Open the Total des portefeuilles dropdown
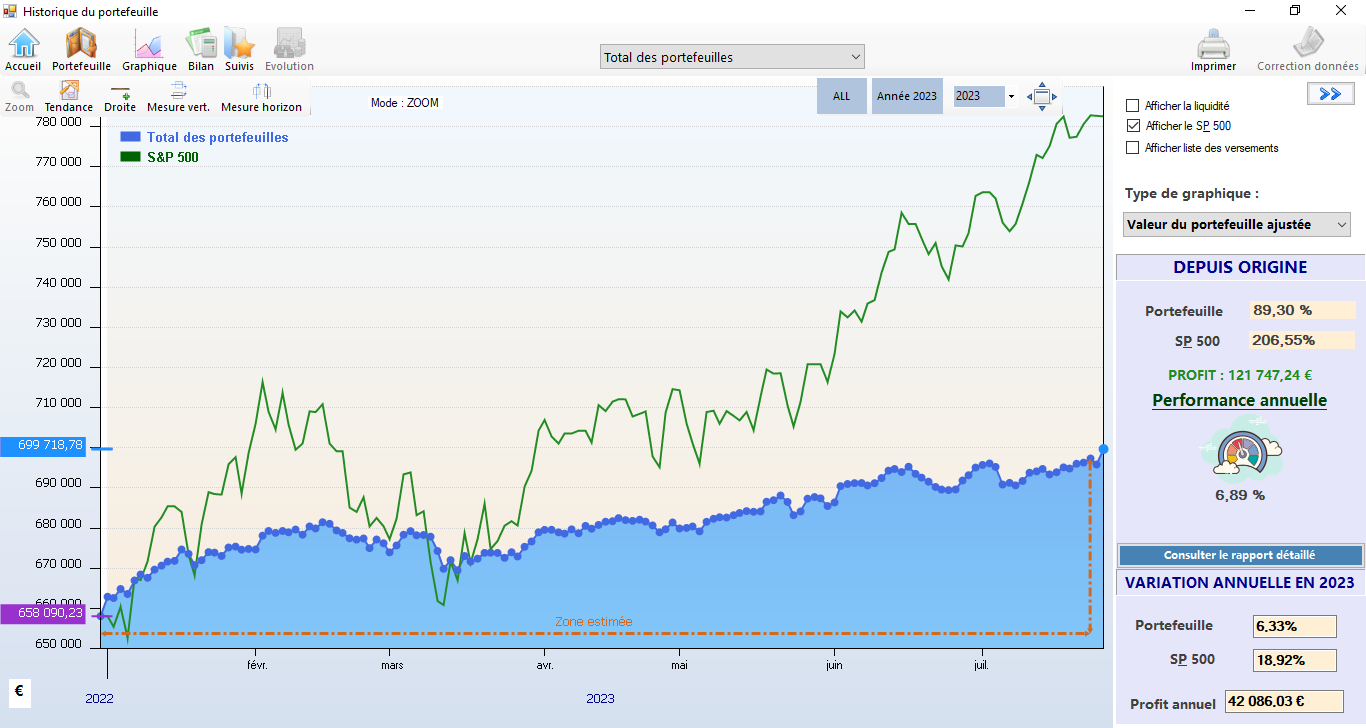 [x=732, y=57]
